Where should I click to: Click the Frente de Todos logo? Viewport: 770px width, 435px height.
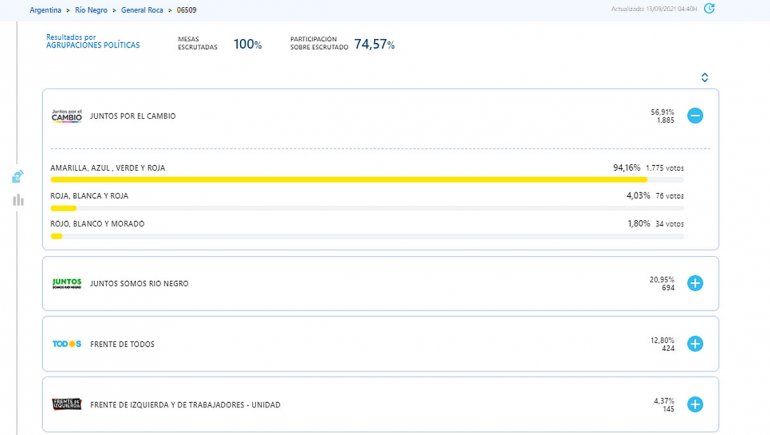[66, 344]
